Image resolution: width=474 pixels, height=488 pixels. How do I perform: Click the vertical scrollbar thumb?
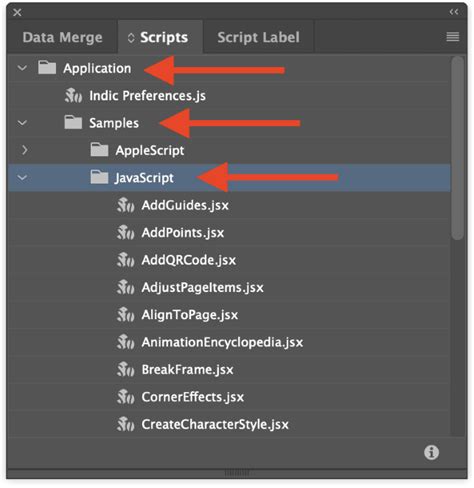[458, 148]
